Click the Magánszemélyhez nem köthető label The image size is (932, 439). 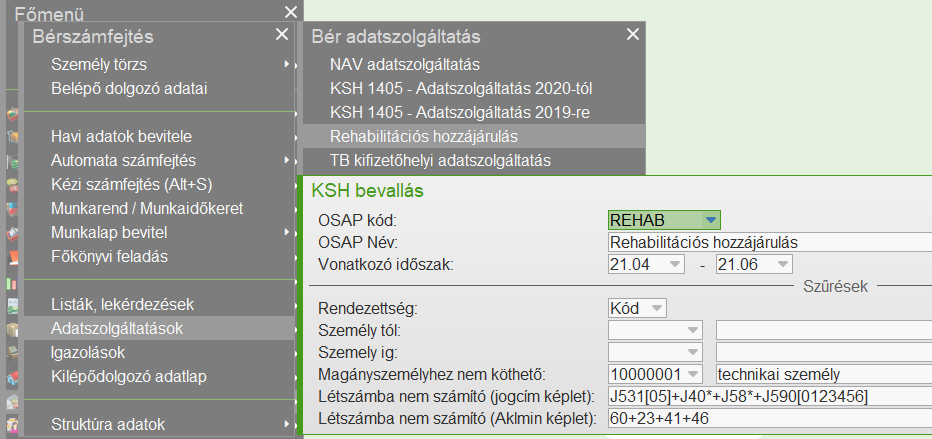click(432, 375)
